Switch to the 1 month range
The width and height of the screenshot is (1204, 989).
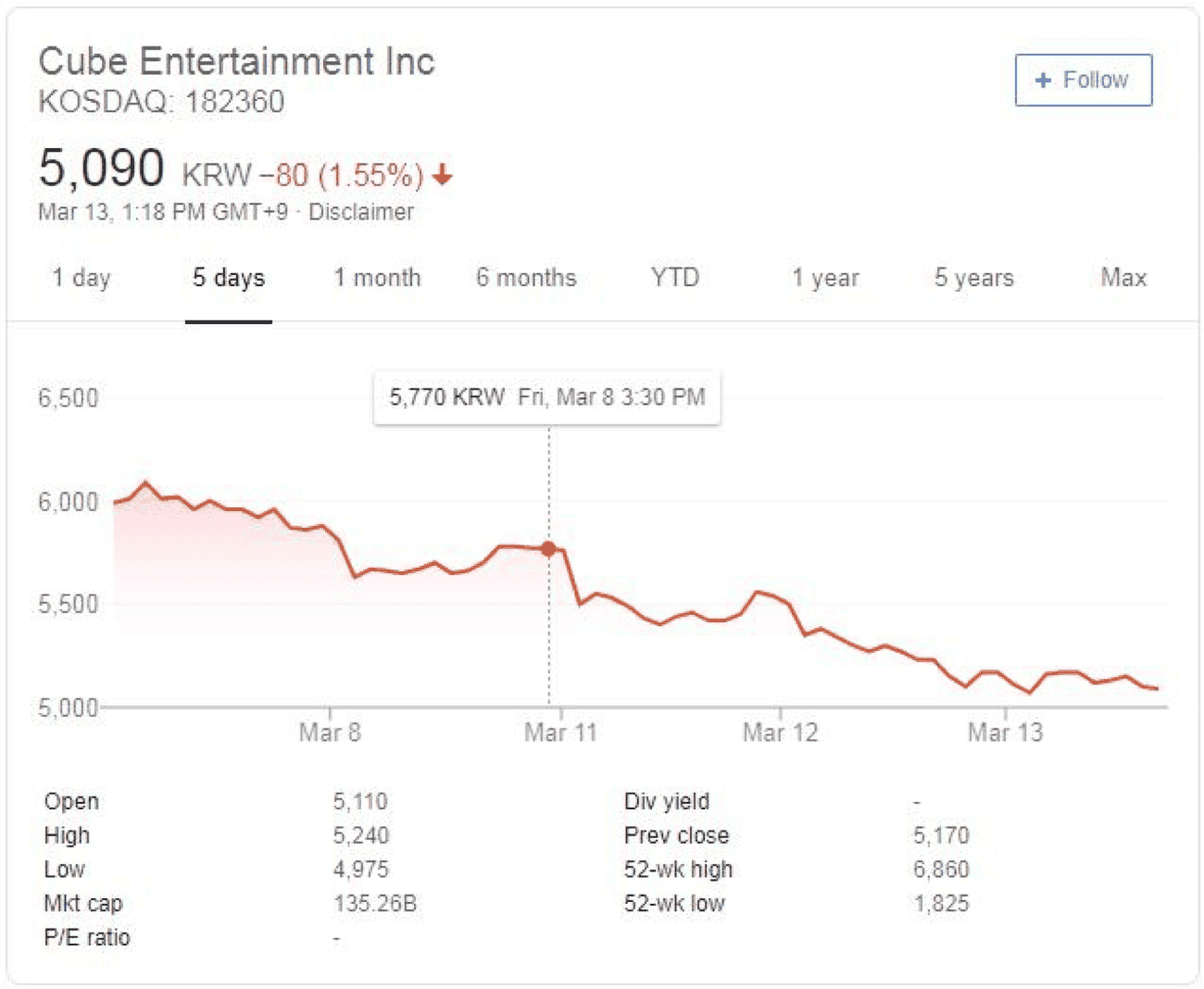[x=378, y=278]
